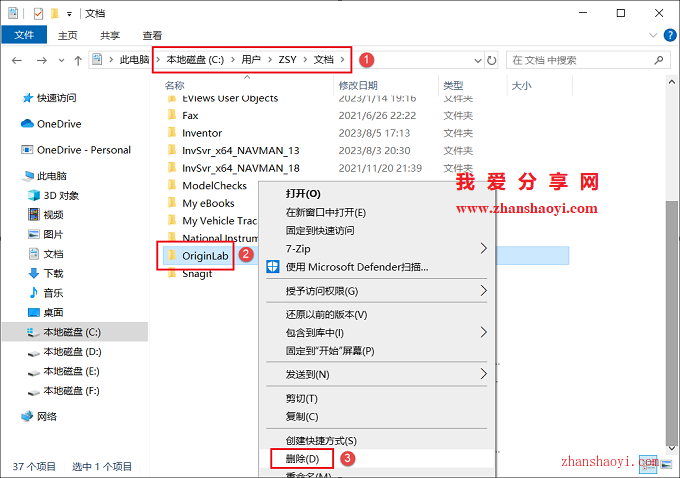Click the Forward navigation arrow
Screen dimensions: 680x478
click(x=42, y=60)
